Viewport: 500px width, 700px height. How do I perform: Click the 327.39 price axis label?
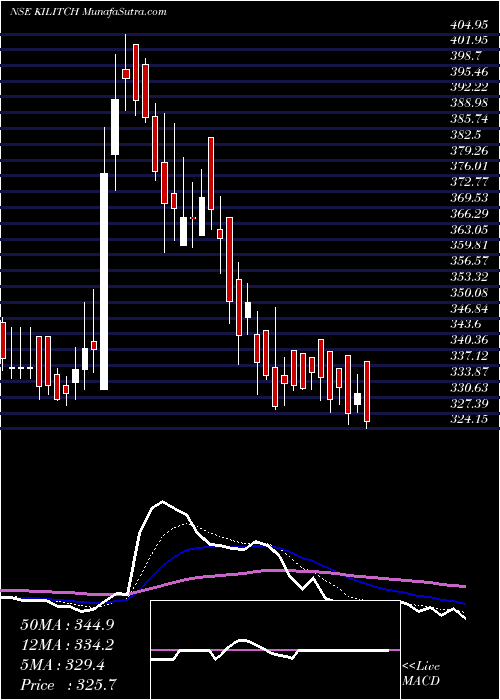tap(470, 403)
